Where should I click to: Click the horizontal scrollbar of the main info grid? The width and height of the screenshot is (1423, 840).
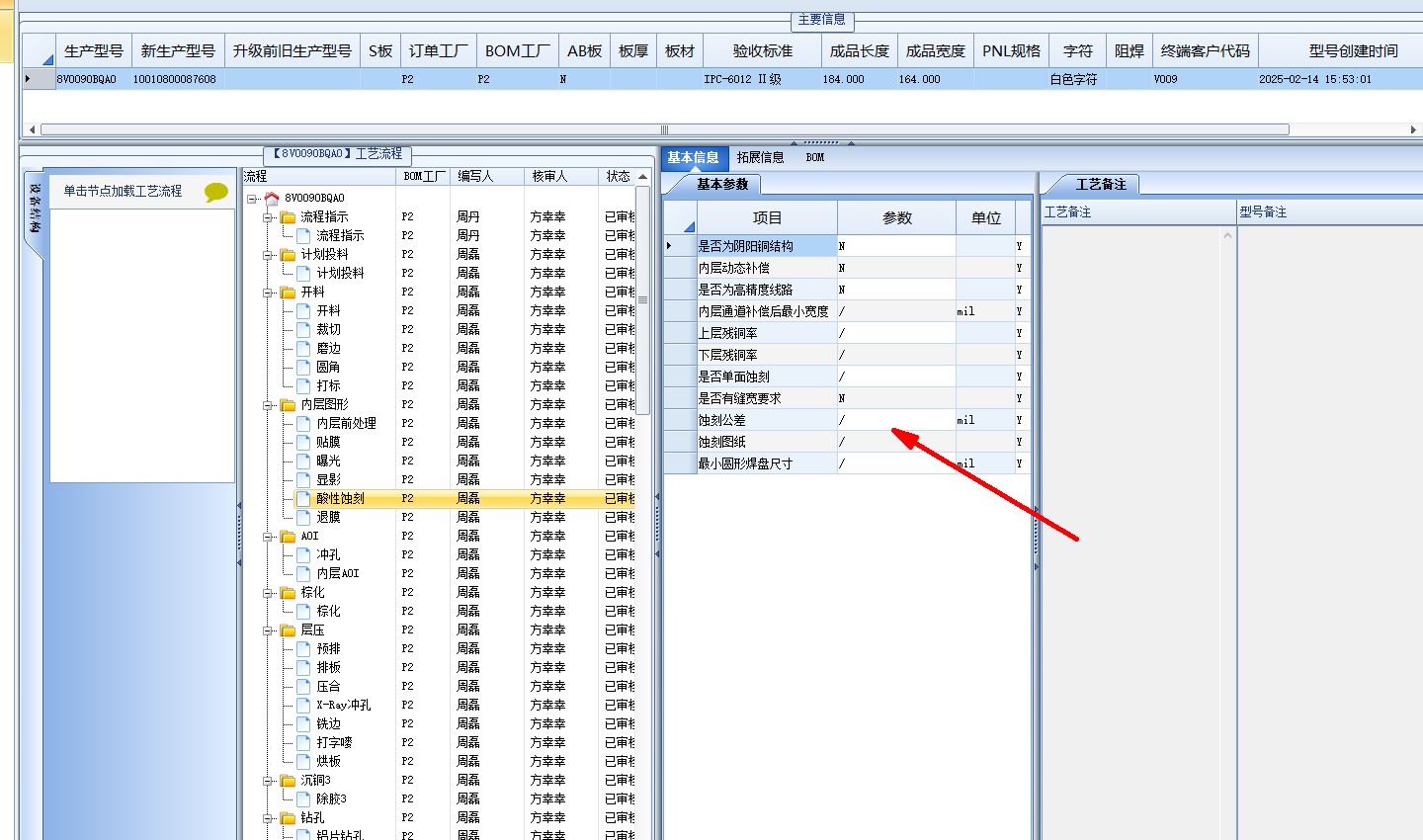tap(664, 129)
